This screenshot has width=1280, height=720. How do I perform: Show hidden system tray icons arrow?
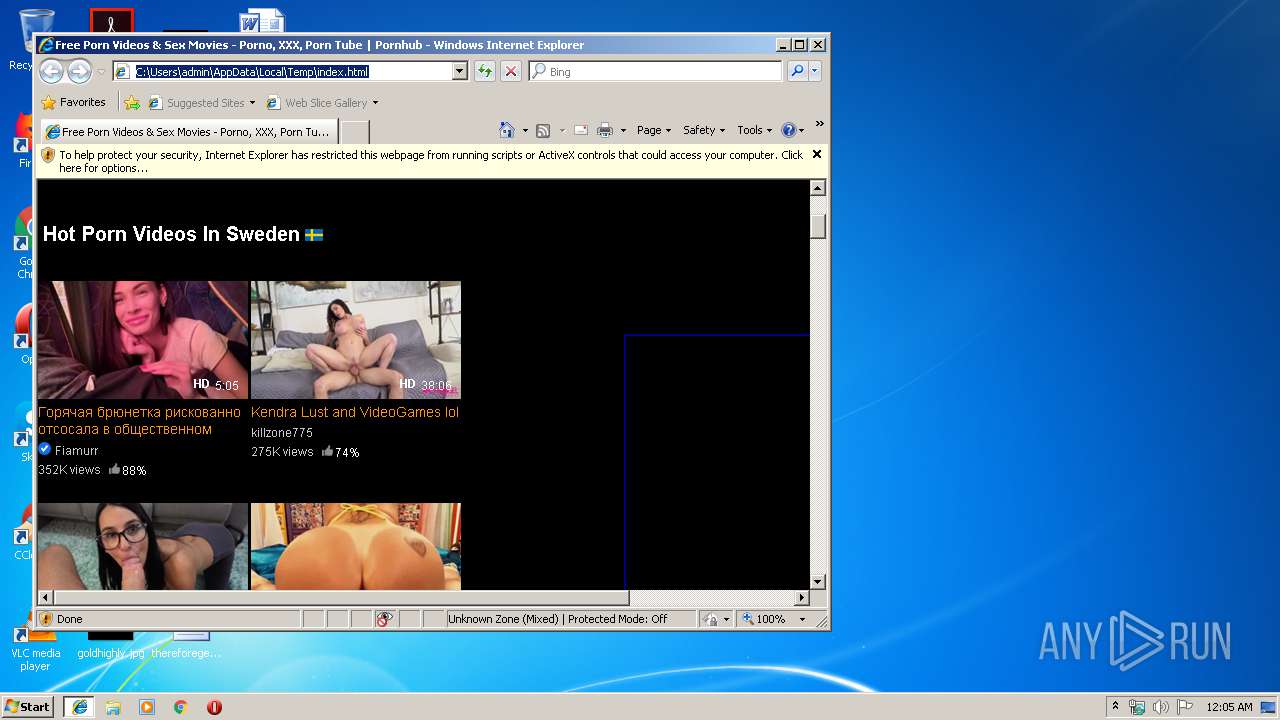(x=1115, y=706)
